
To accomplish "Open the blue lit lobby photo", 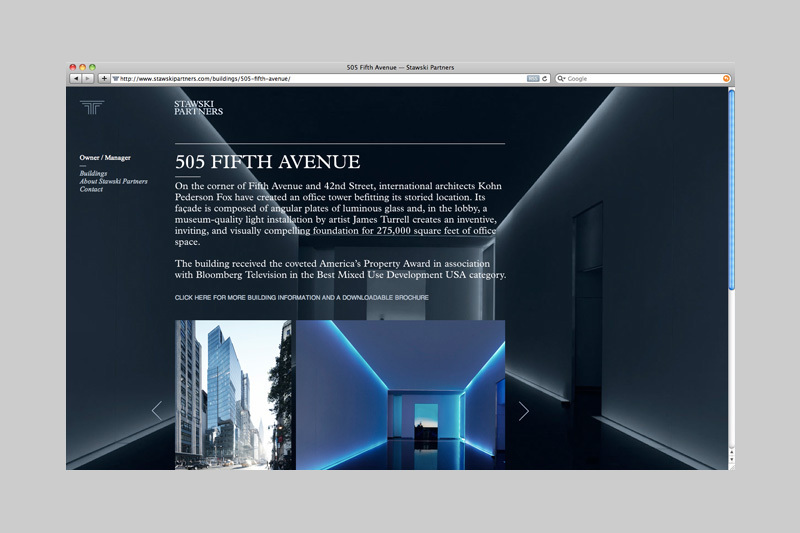I will tap(401, 395).
